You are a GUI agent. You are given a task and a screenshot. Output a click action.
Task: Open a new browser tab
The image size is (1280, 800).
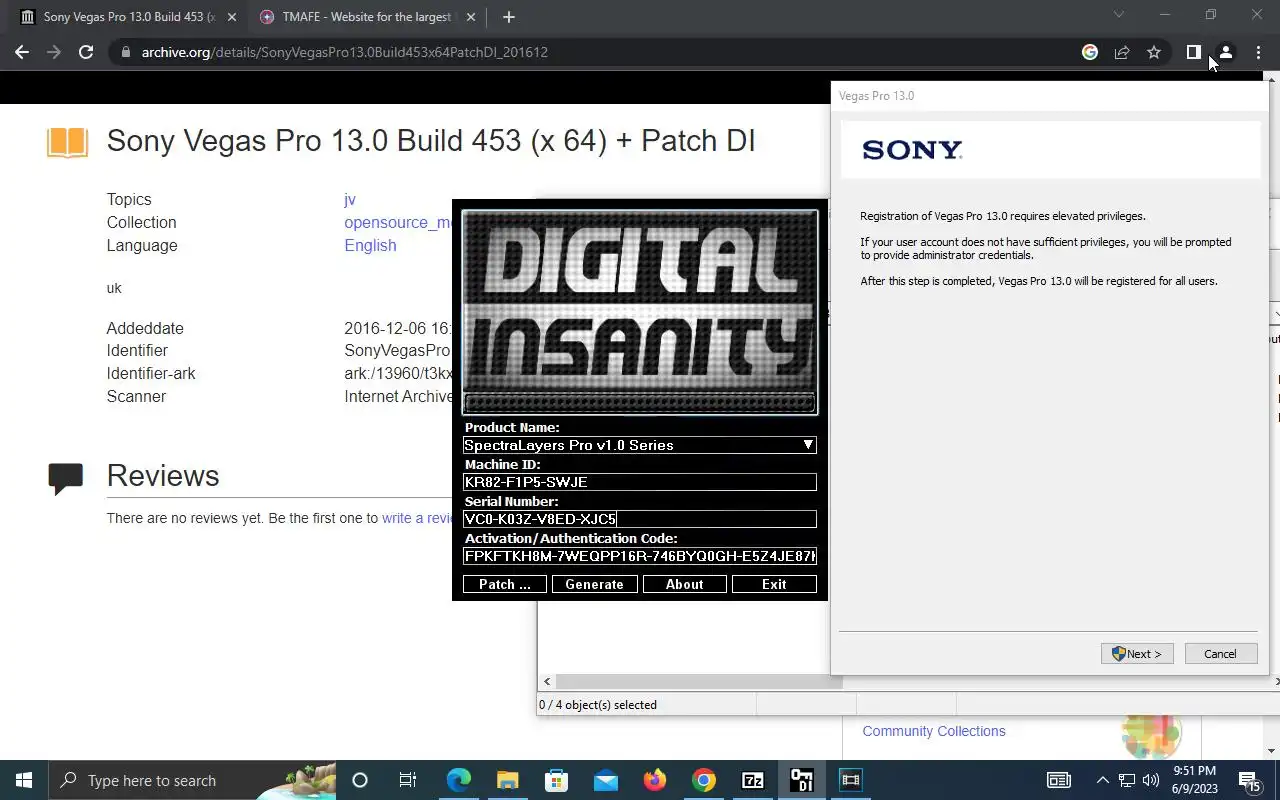pos(509,17)
